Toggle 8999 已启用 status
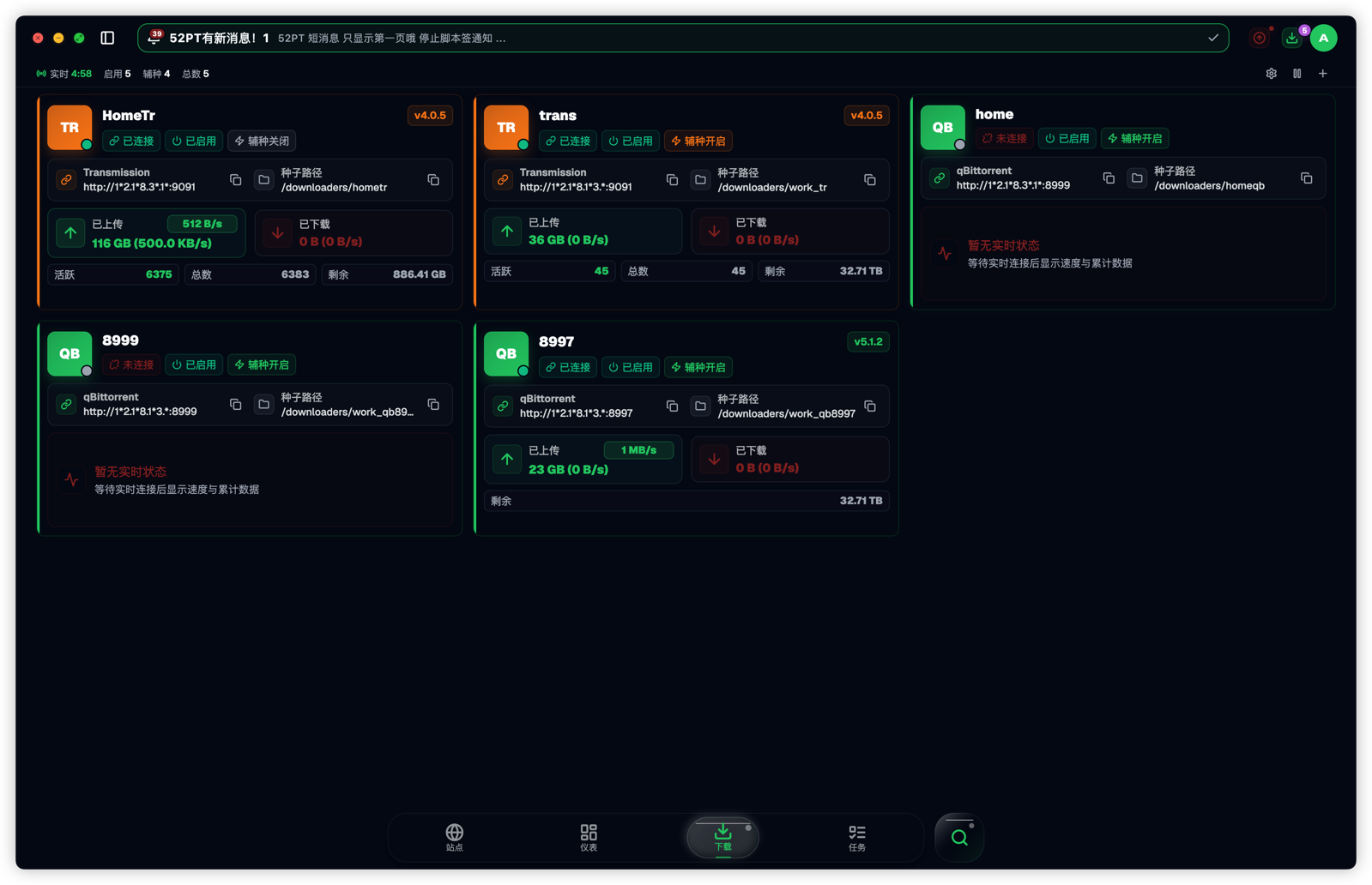1372x885 pixels. (x=194, y=364)
